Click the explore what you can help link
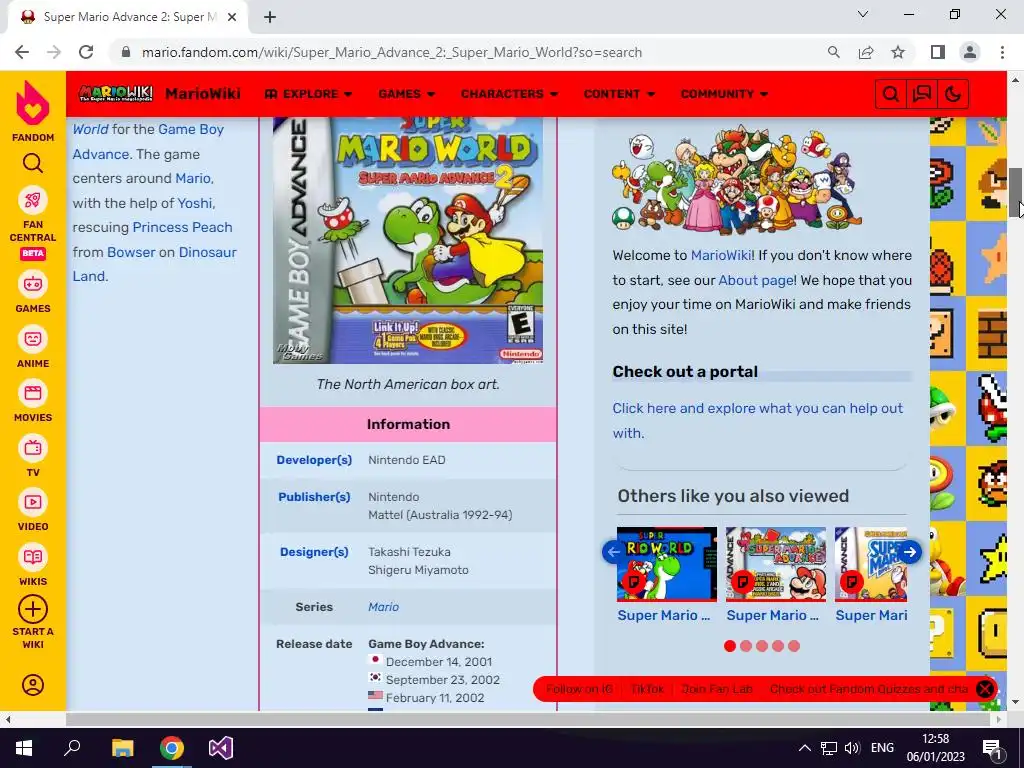The height and width of the screenshot is (768, 1024). [x=758, y=421]
